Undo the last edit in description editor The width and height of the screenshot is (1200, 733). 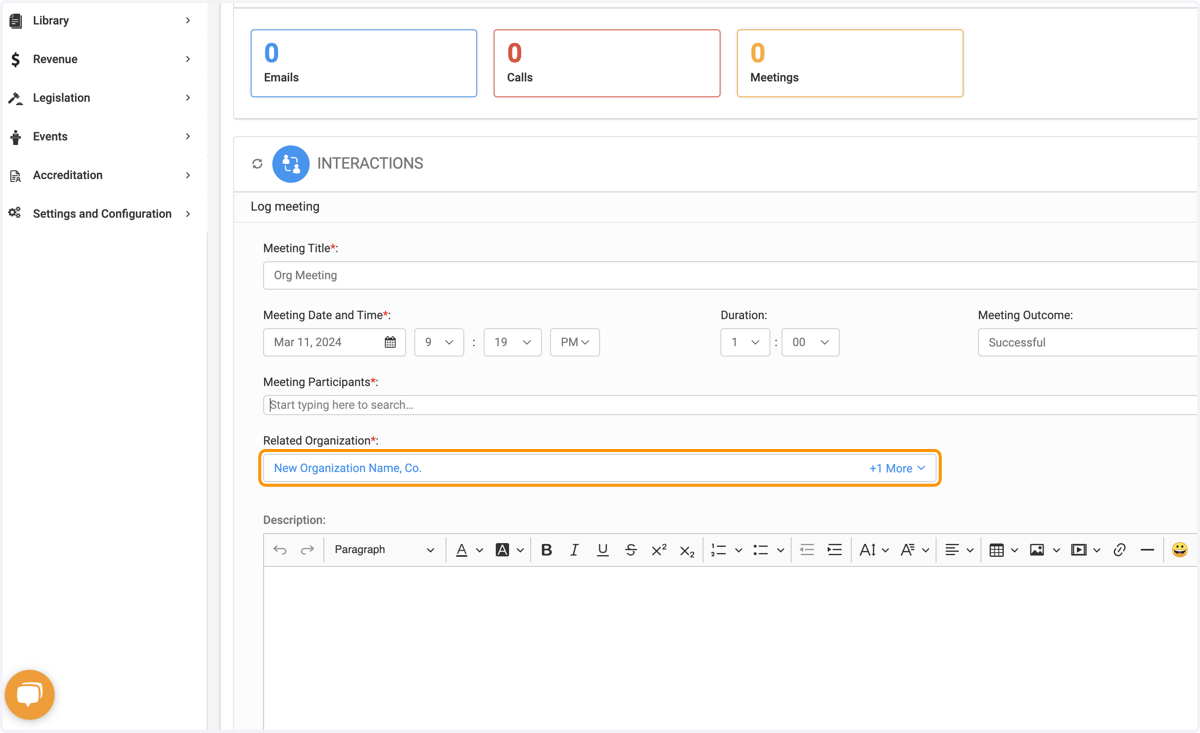tap(280, 550)
